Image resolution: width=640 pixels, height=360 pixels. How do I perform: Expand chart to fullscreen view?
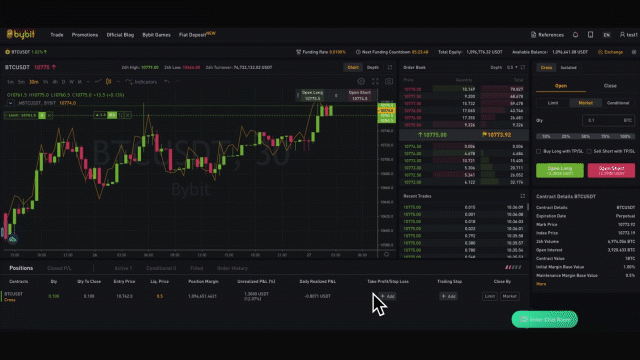[375, 82]
